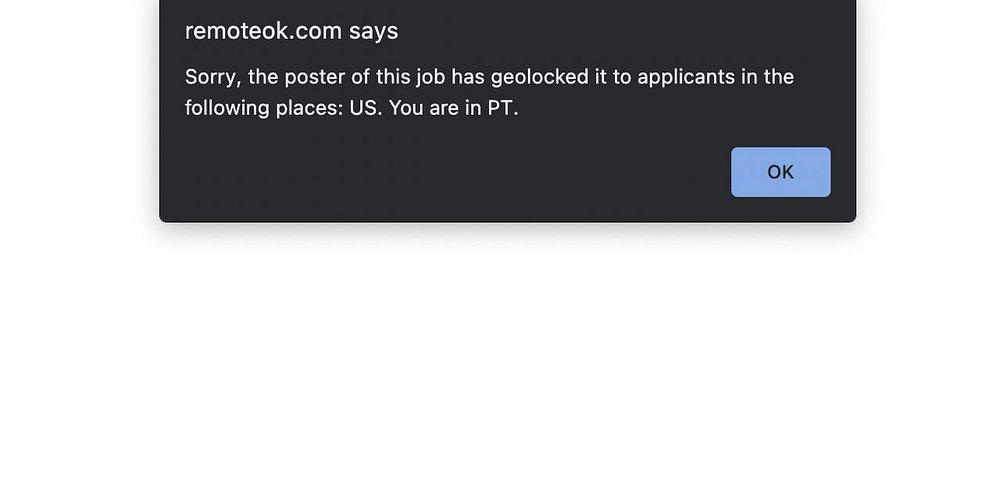Click the country code "PT" in the message
This screenshot has width=1000, height=484.
[x=501, y=107]
